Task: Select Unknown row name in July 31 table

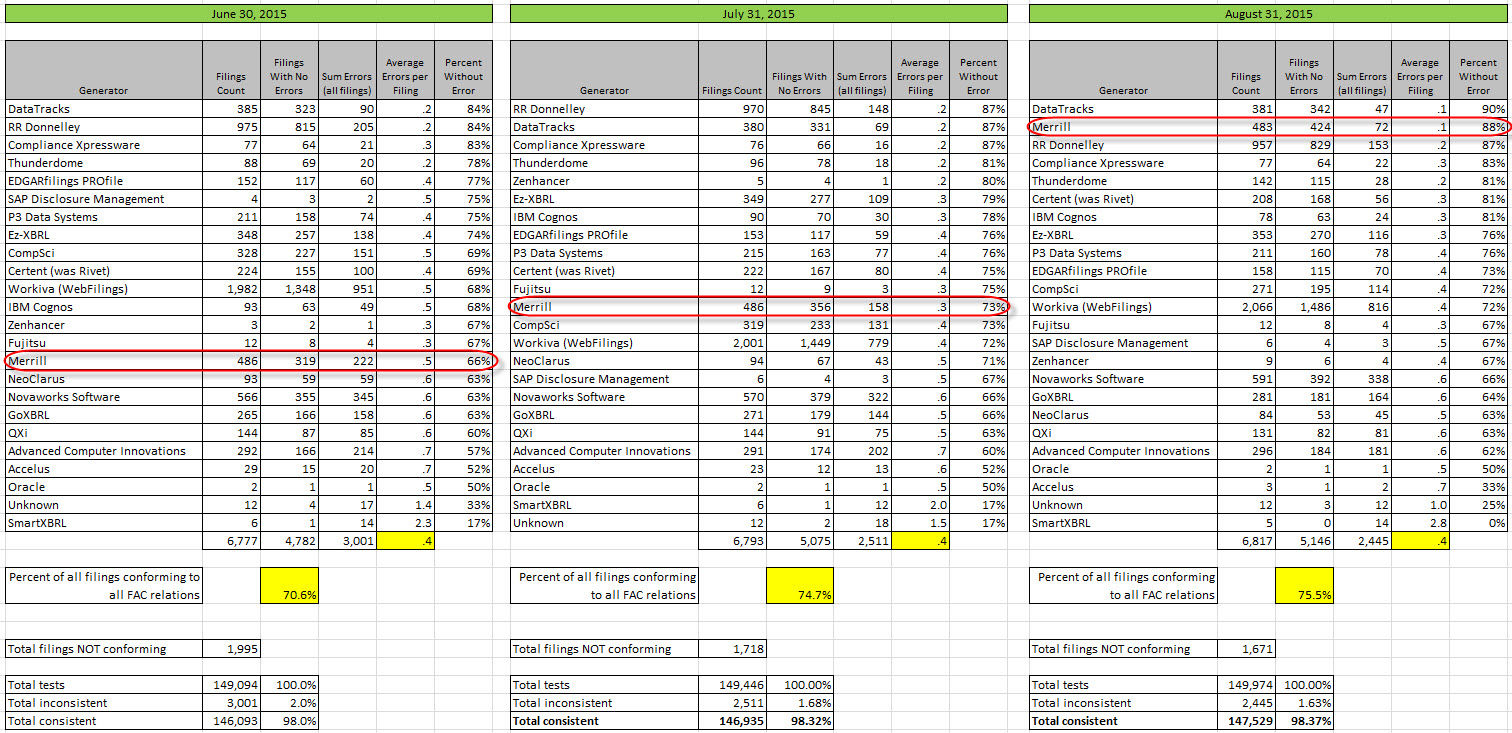Action: pyautogui.click(x=538, y=523)
